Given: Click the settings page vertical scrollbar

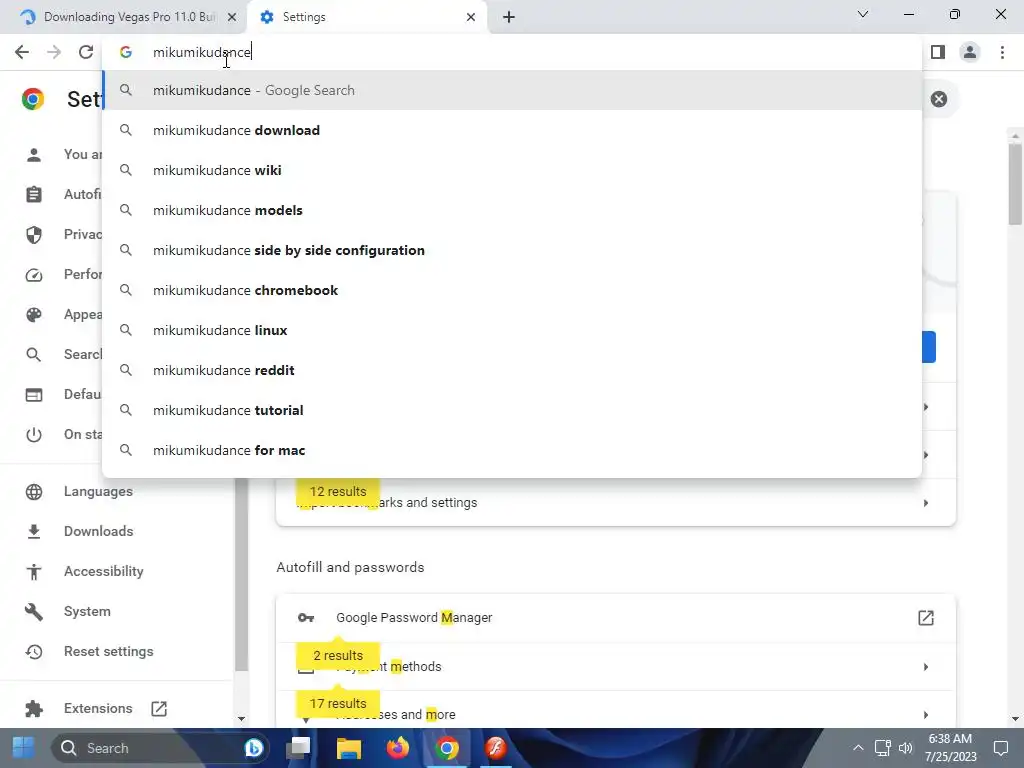Looking at the screenshot, I should [x=1015, y=184].
